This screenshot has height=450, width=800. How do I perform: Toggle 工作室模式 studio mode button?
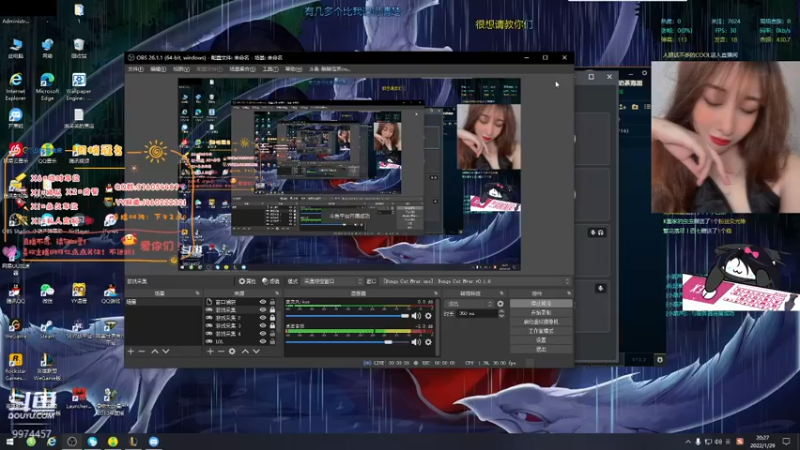pyautogui.click(x=541, y=331)
